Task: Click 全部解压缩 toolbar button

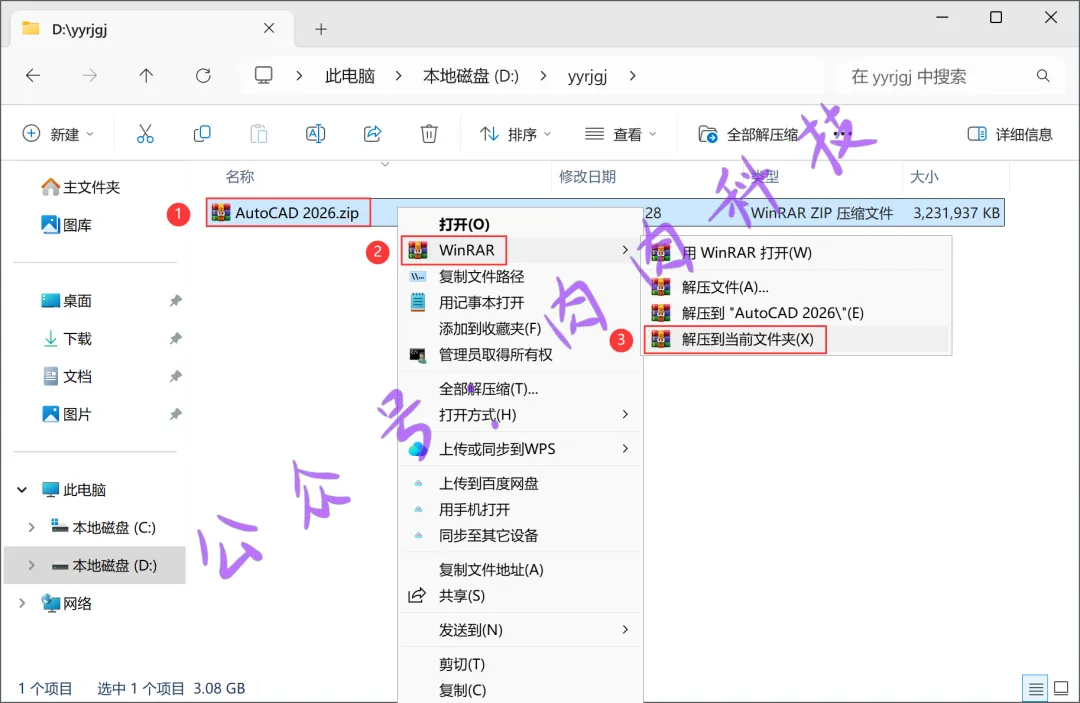Action: point(748,134)
